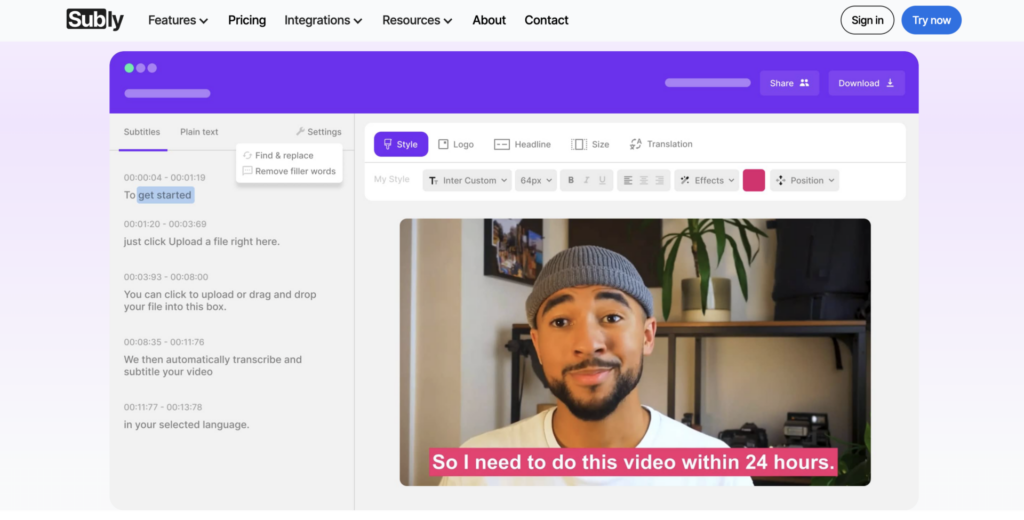Click the Subly logo
This screenshot has height=520, width=1024.
coord(95,20)
